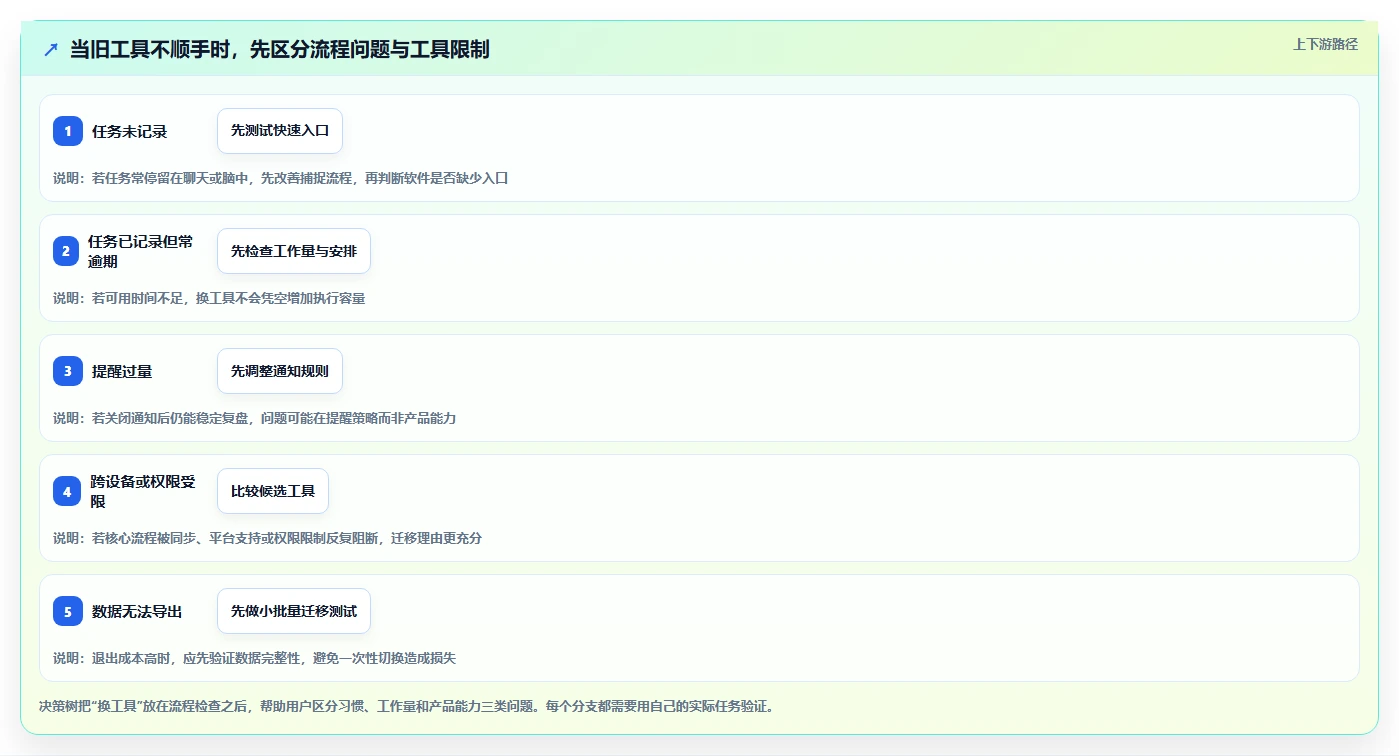Click the arrow icon beside the header title
1399x756 pixels.
coord(51,49)
